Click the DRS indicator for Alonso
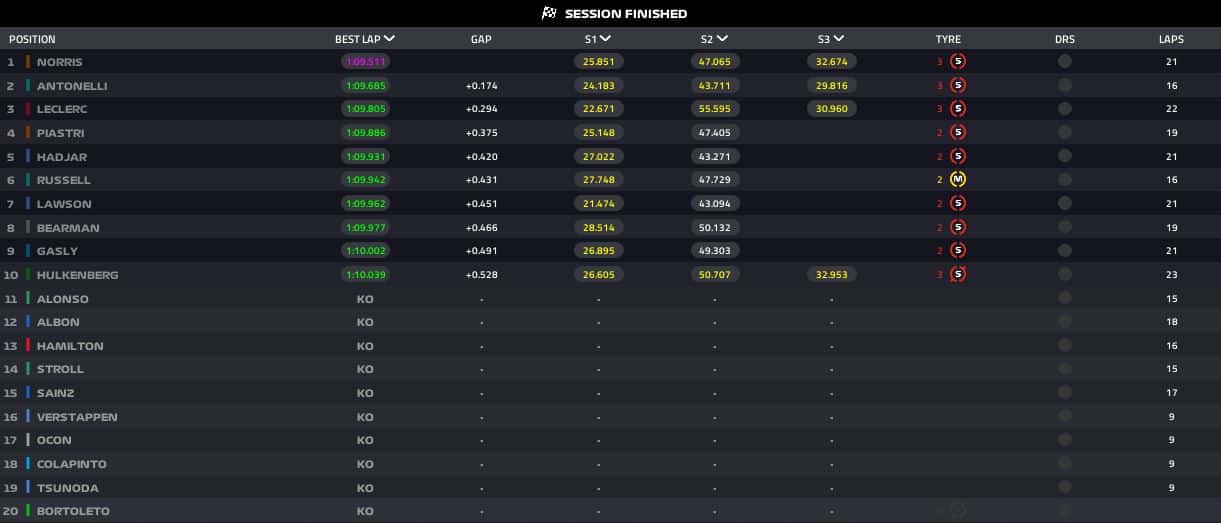Viewport: 1221px width, 523px height. pos(1065,298)
